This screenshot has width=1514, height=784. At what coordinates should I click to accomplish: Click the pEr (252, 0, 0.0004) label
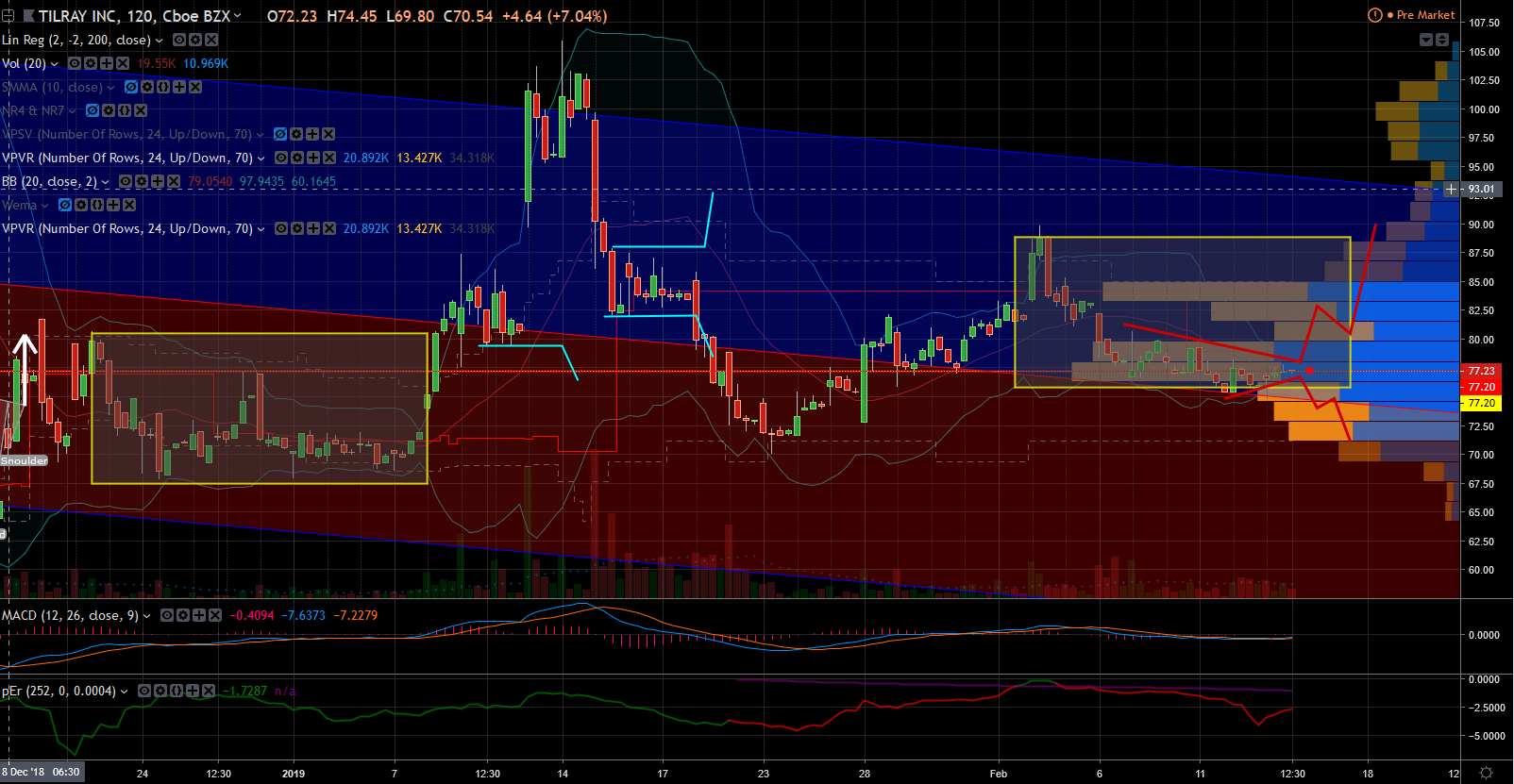pos(59,691)
